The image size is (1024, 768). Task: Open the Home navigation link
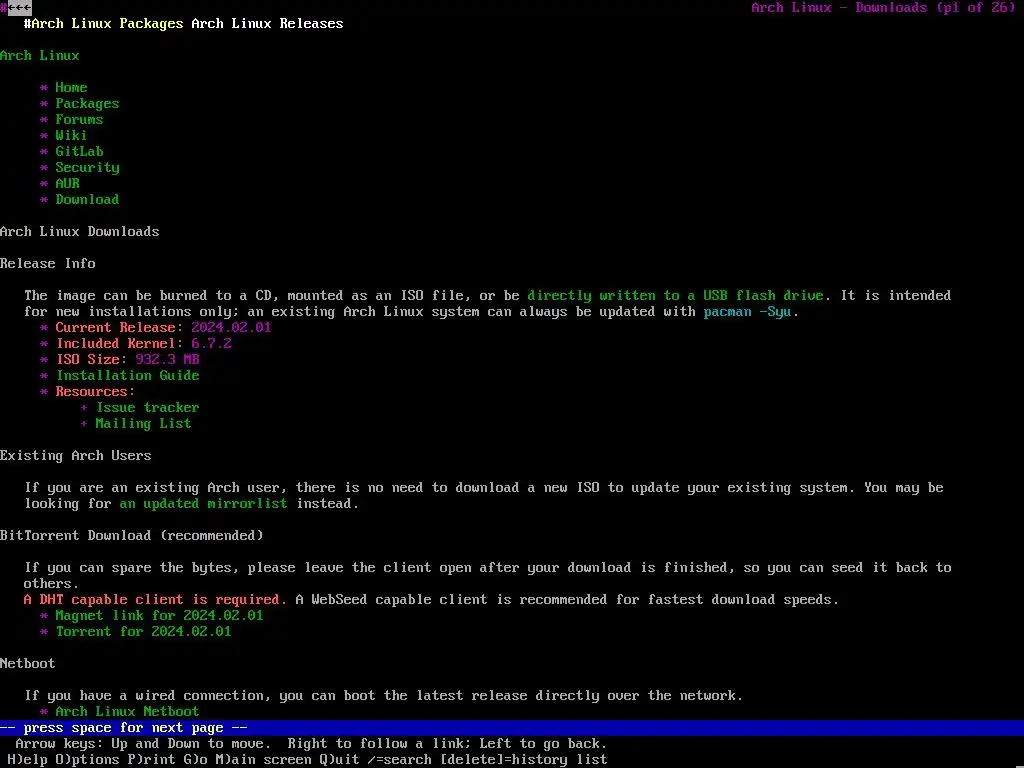[71, 88]
